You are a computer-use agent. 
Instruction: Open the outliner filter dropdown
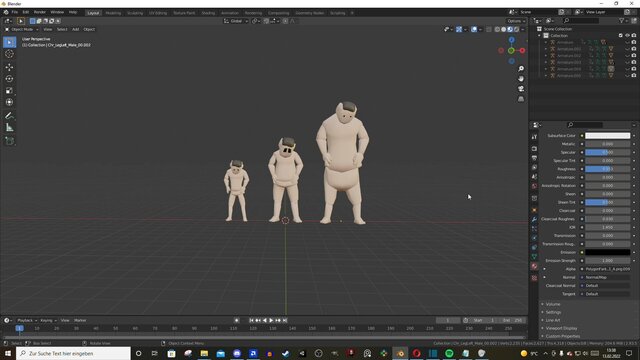click(622, 20)
